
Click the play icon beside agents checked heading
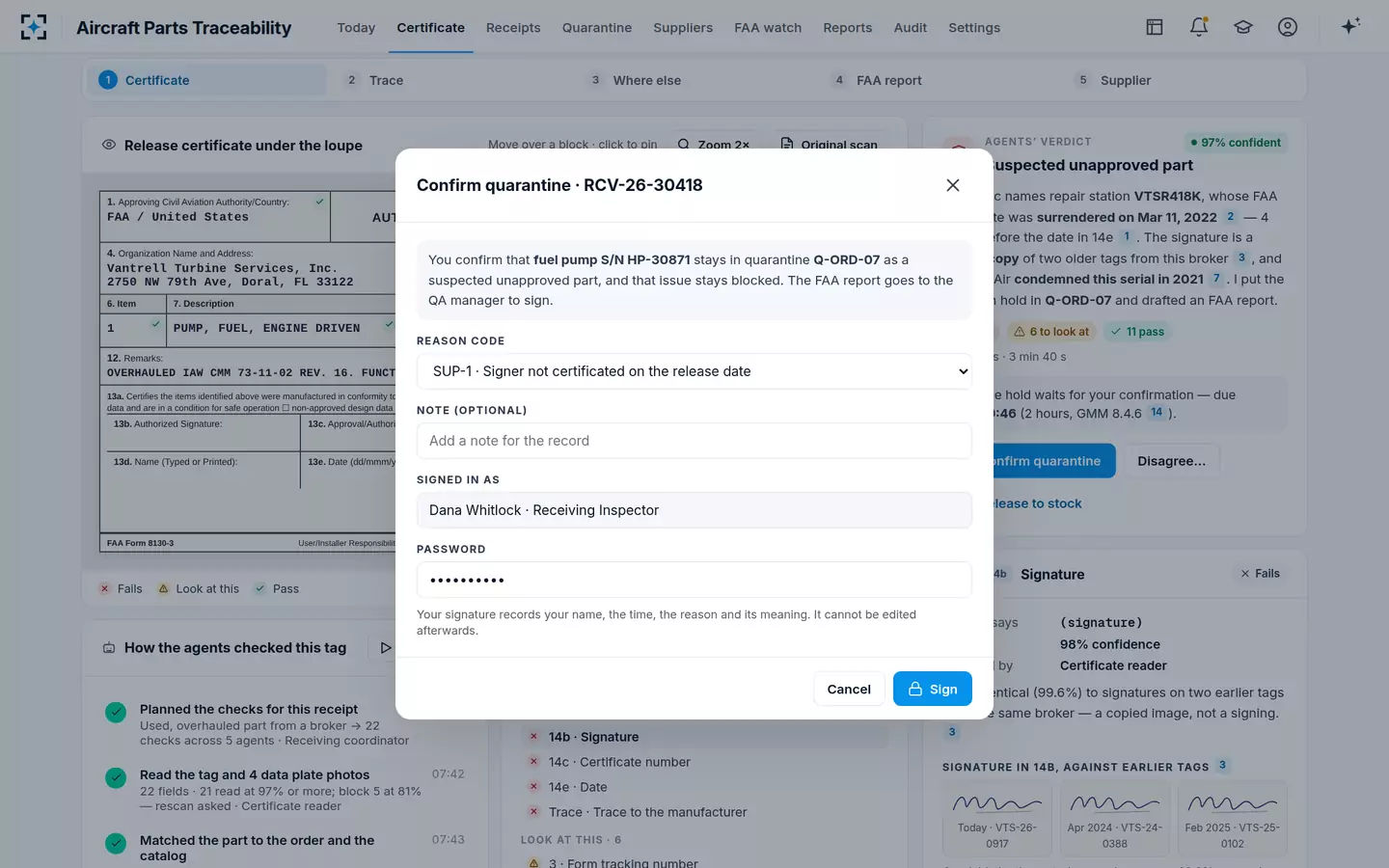386,648
